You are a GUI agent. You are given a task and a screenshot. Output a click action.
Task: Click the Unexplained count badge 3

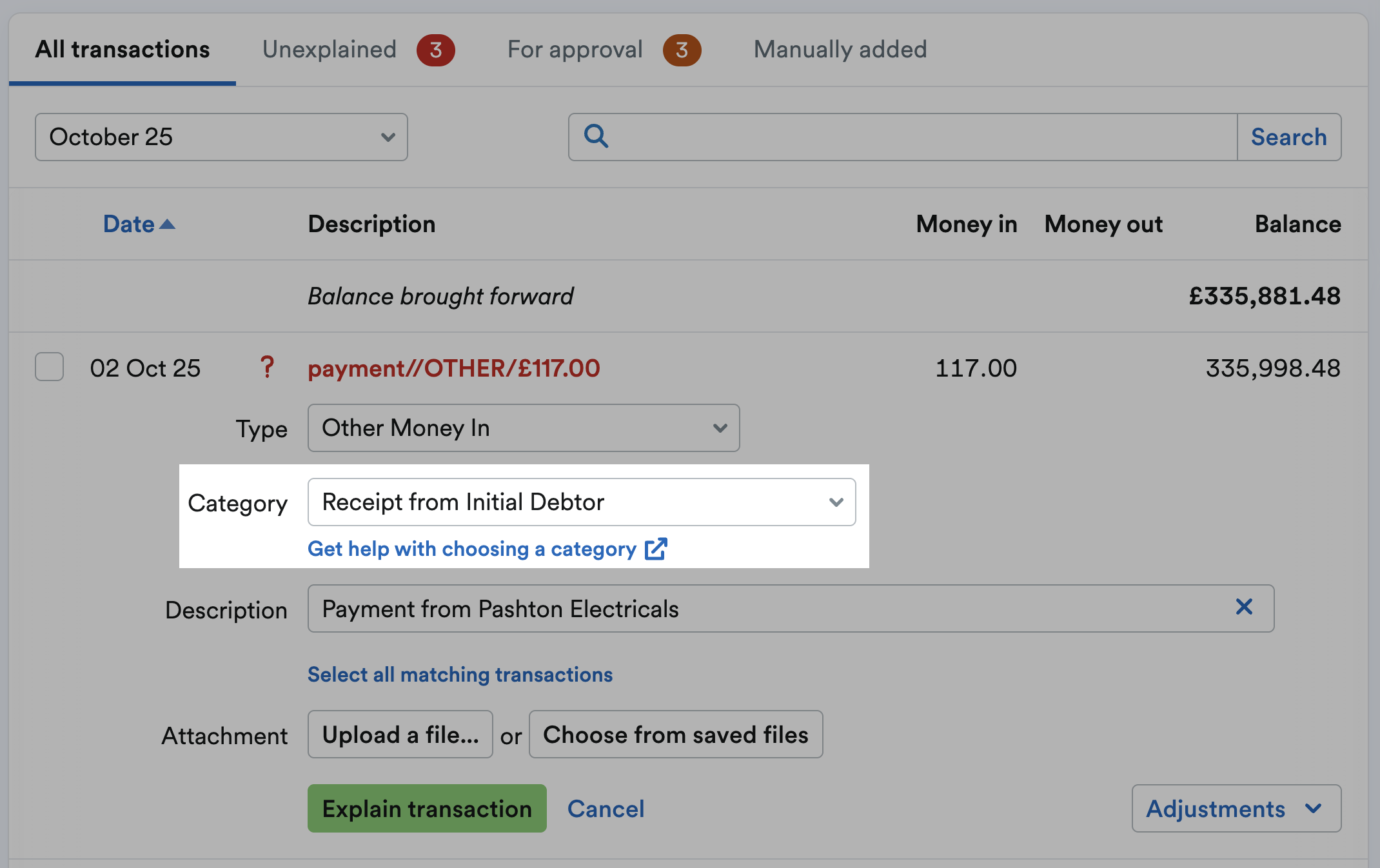pyautogui.click(x=436, y=50)
